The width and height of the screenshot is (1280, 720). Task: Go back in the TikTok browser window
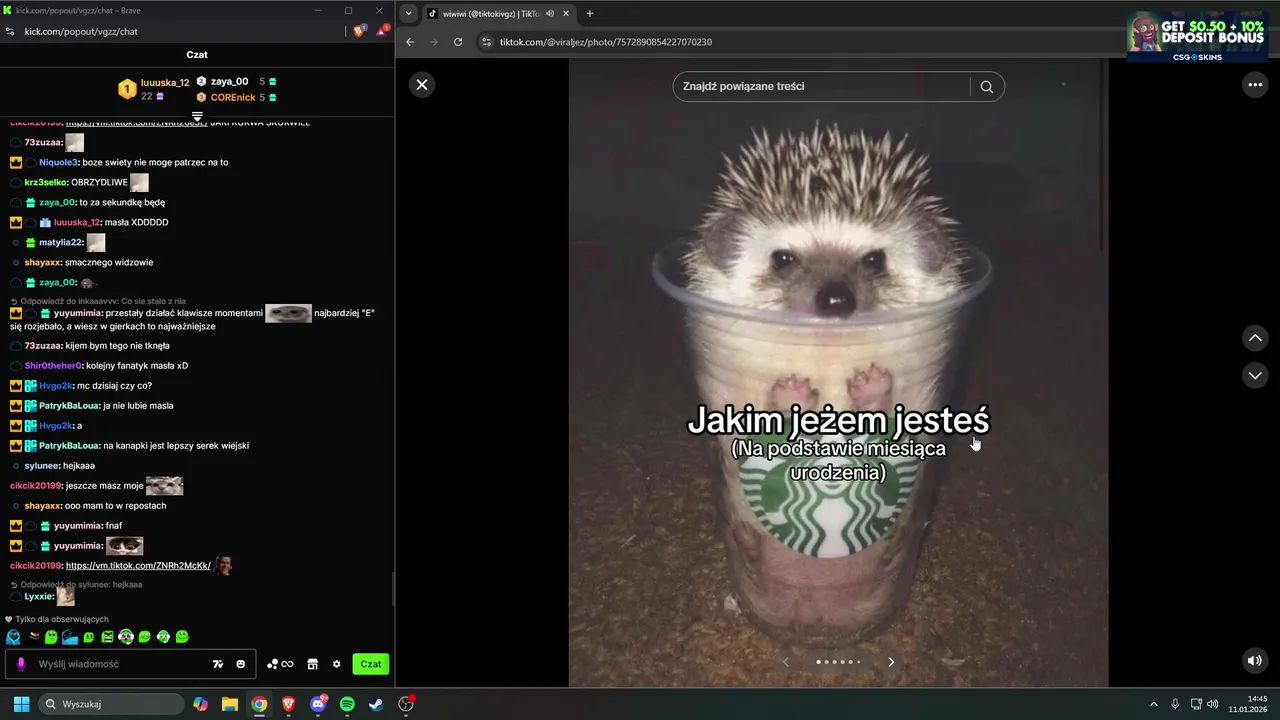coord(410,42)
